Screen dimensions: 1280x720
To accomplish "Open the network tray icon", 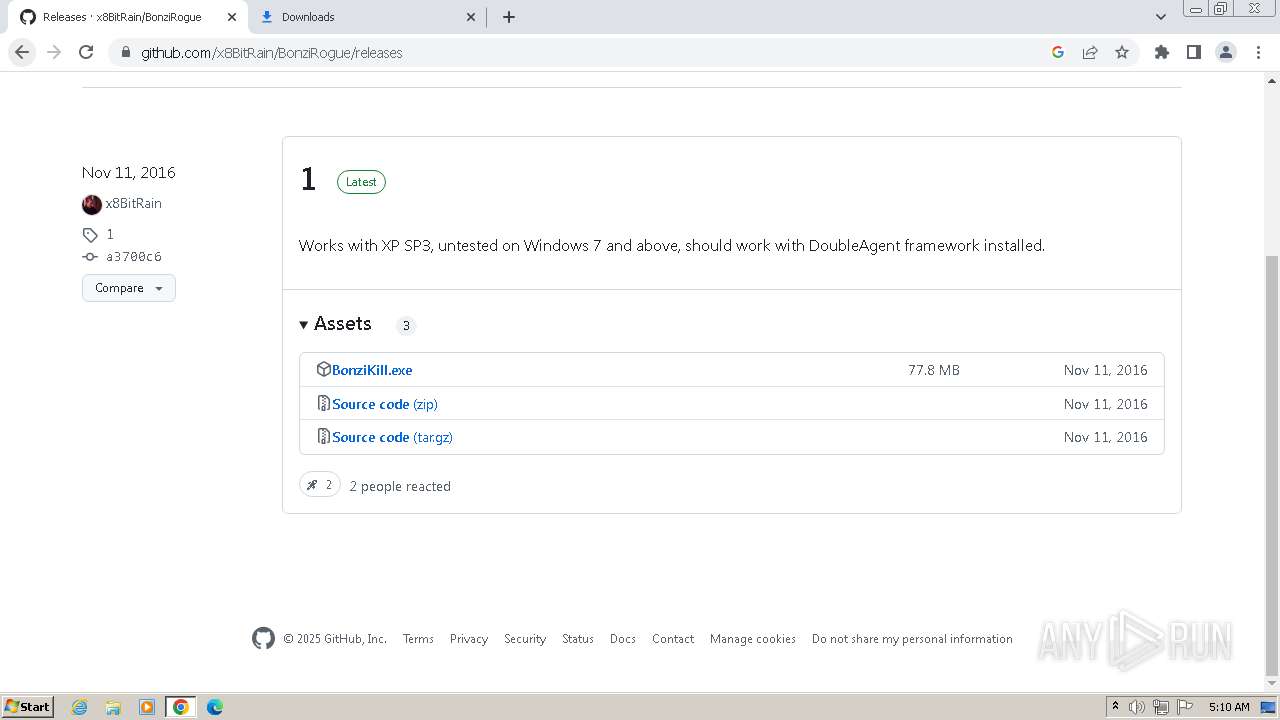I will click(1161, 707).
